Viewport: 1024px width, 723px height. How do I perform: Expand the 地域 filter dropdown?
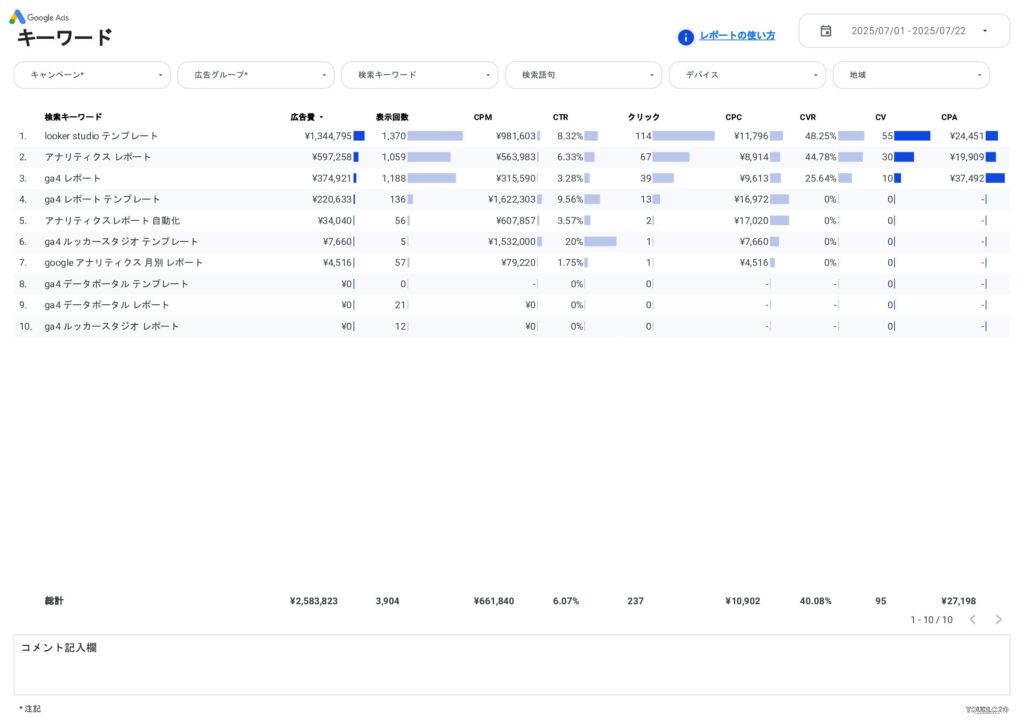911,74
